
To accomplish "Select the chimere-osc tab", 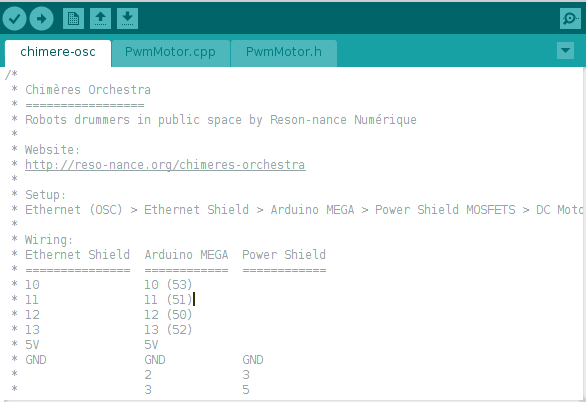I will coord(58,52).
